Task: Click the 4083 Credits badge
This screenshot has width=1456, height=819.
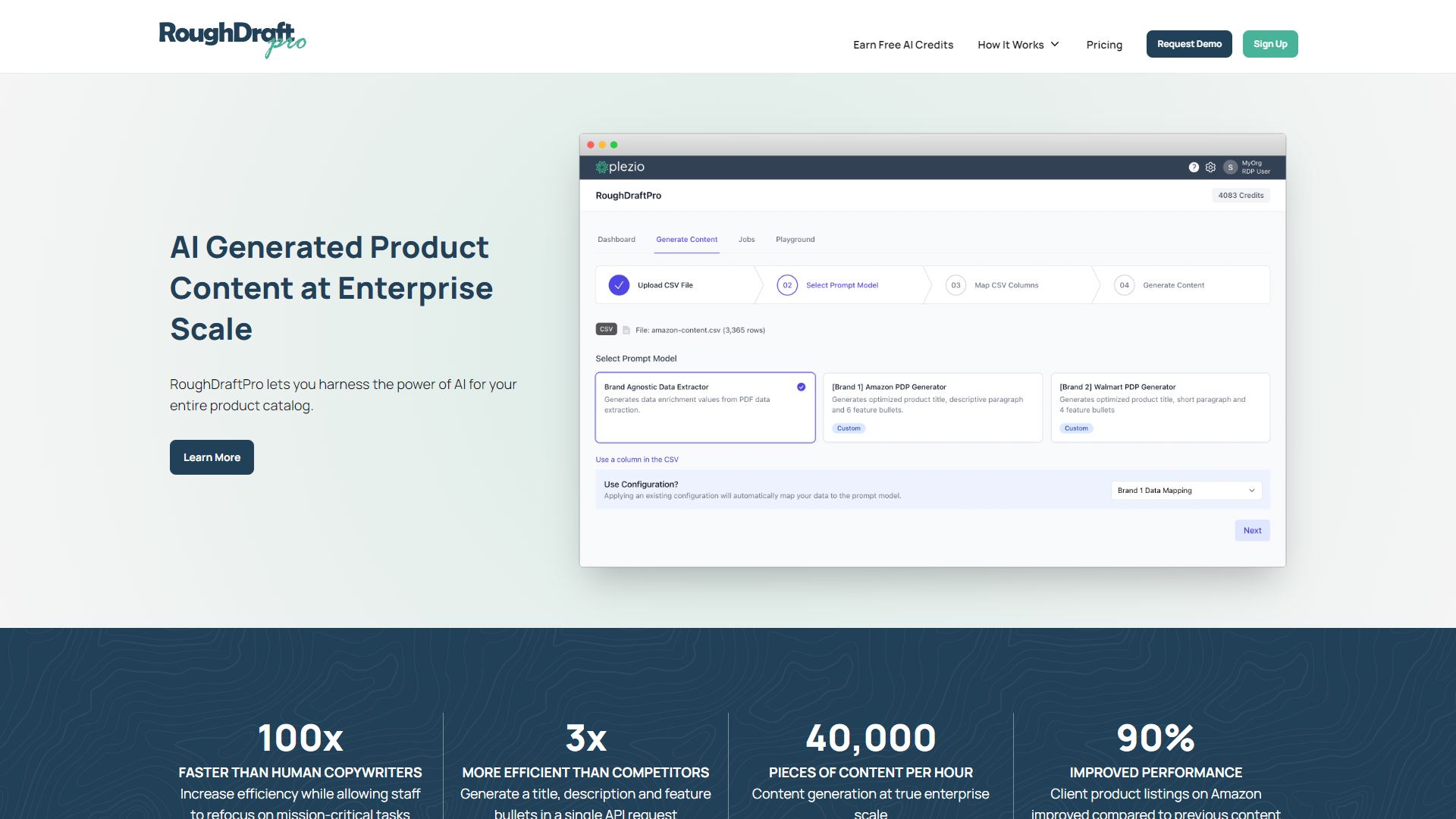Action: pyautogui.click(x=1241, y=196)
